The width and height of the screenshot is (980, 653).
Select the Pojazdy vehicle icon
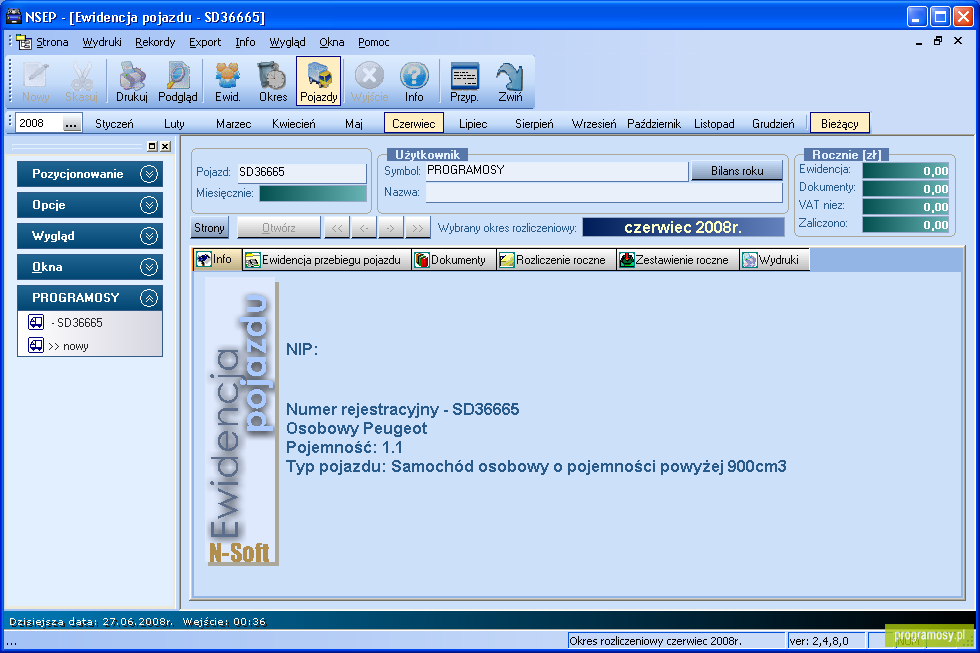[x=319, y=81]
